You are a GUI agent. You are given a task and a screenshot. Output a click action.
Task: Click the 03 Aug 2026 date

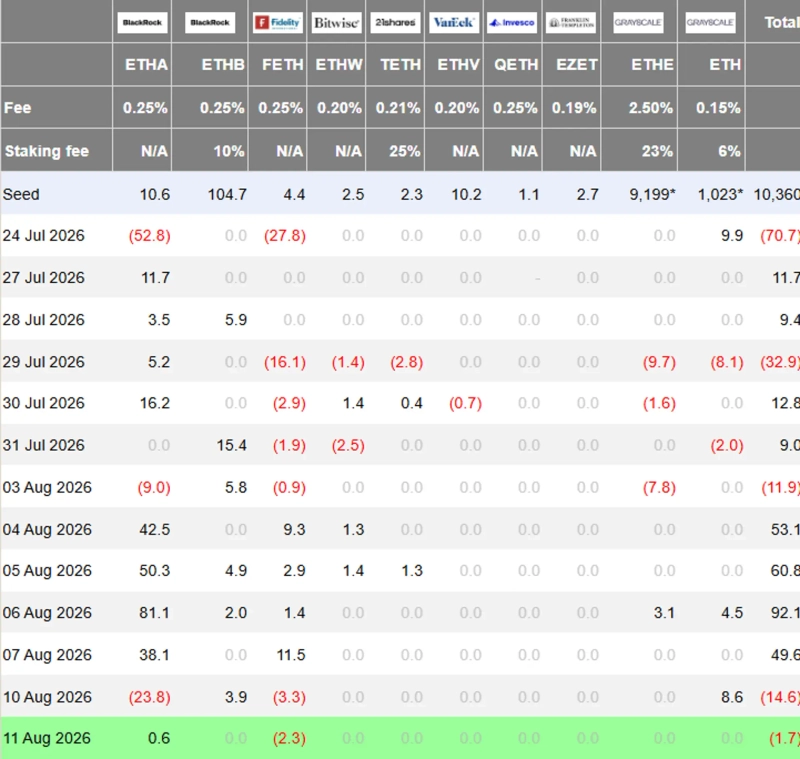click(x=47, y=488)
